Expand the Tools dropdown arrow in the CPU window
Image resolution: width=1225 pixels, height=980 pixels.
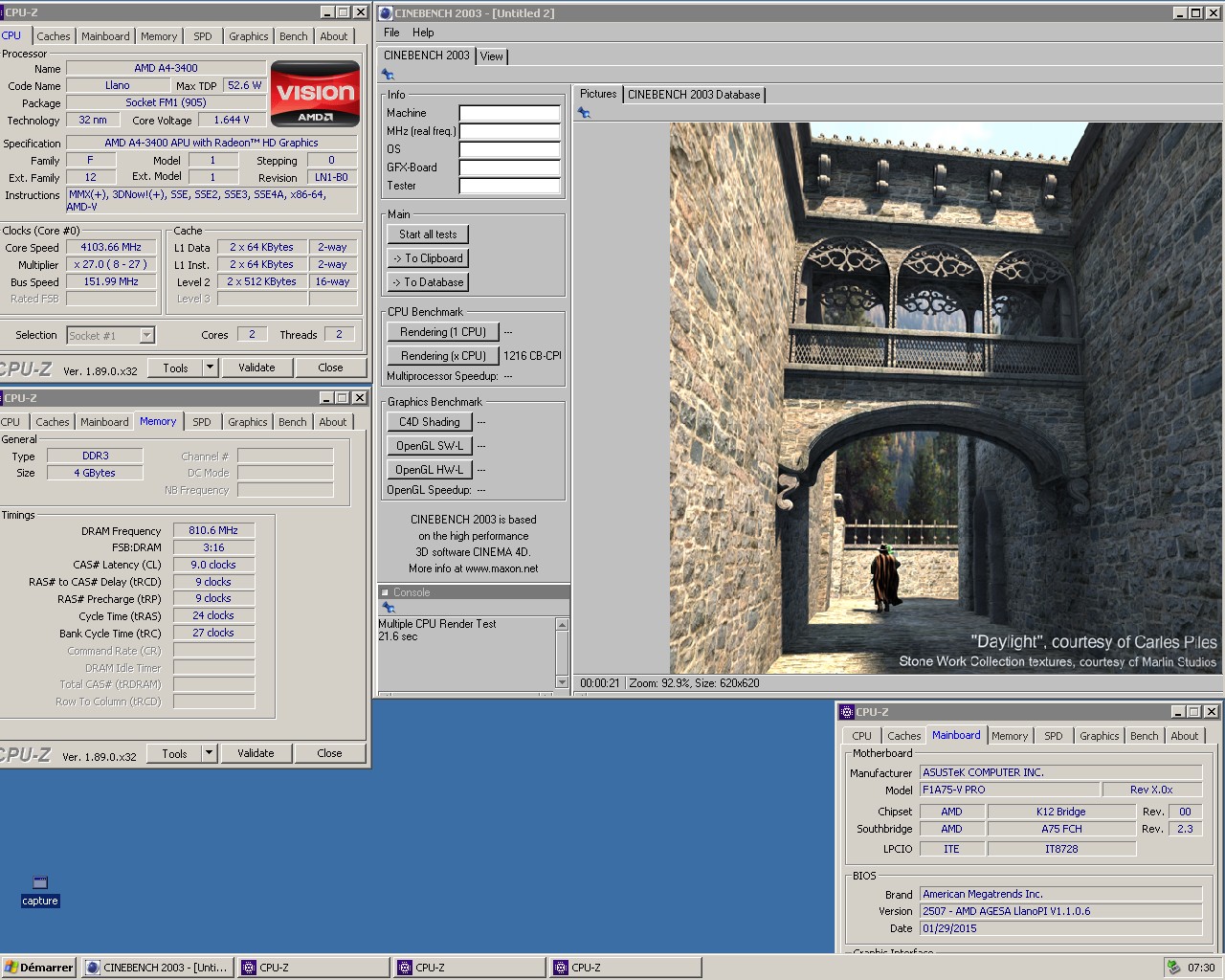pos(211,367)
